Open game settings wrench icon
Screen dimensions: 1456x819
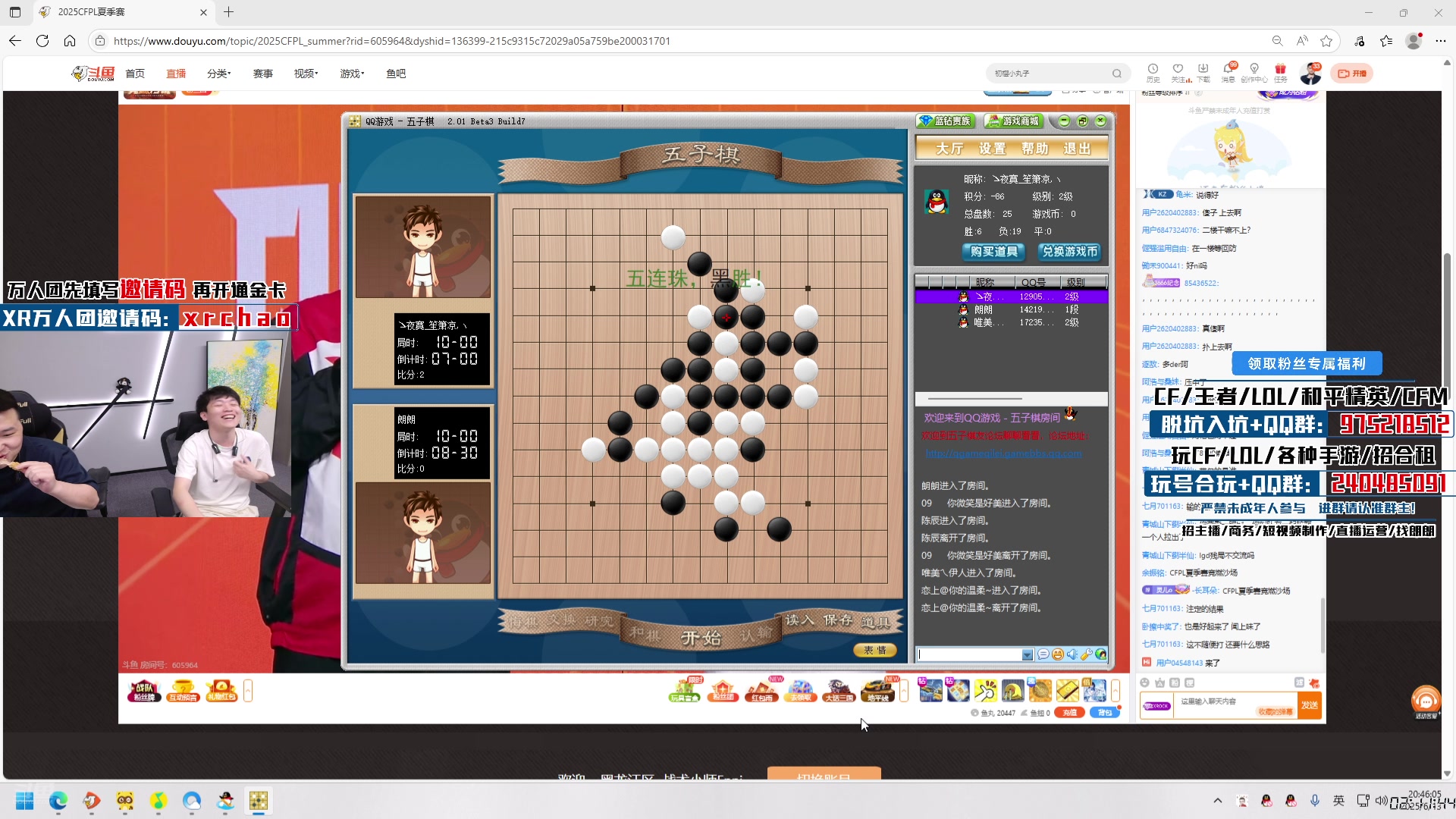point(1086,654)
